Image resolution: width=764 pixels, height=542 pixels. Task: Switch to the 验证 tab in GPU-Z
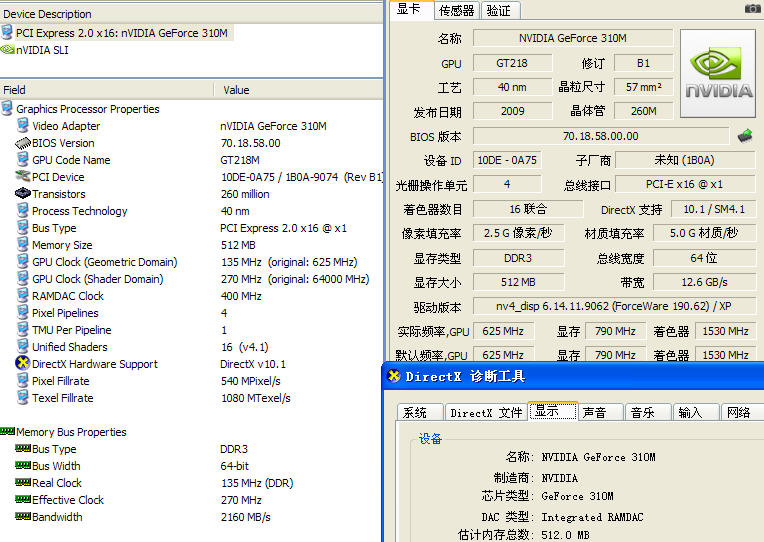click(x=500, y=11)
